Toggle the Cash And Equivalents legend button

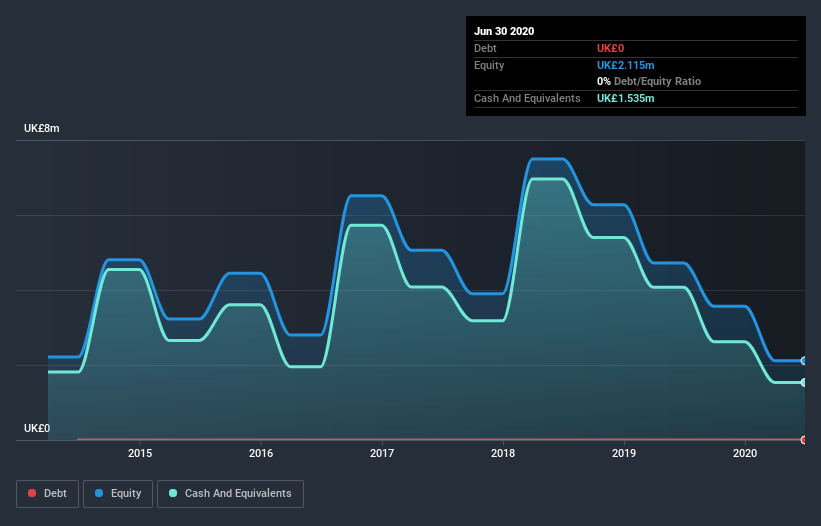[x=230, y=494]
